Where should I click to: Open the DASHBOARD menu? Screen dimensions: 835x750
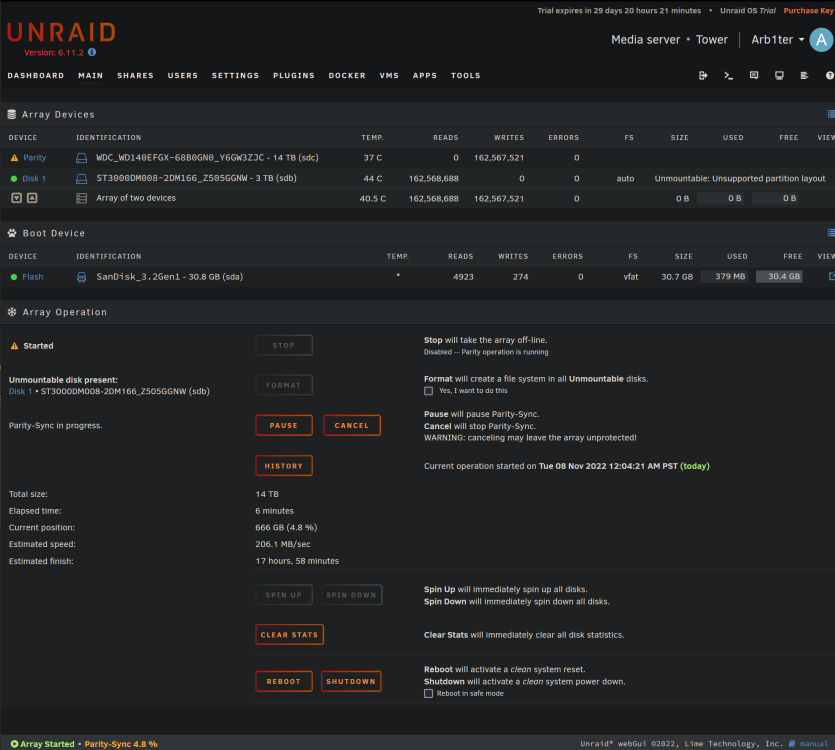(x=36, y=76)
